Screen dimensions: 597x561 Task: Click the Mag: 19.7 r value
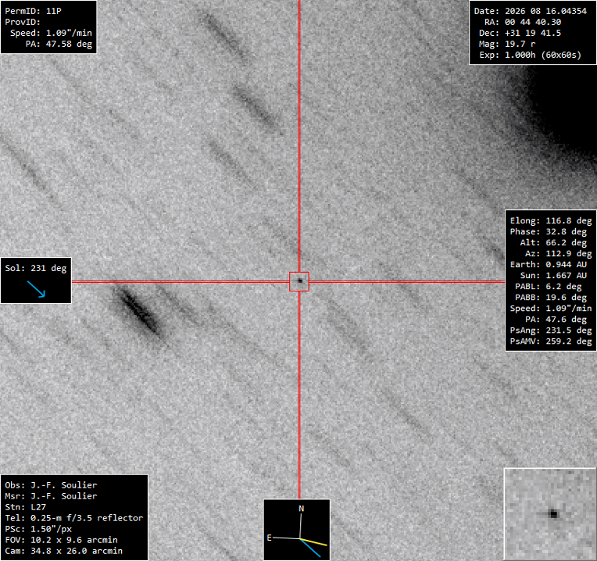pyautogui.click(x=507, y=44)
